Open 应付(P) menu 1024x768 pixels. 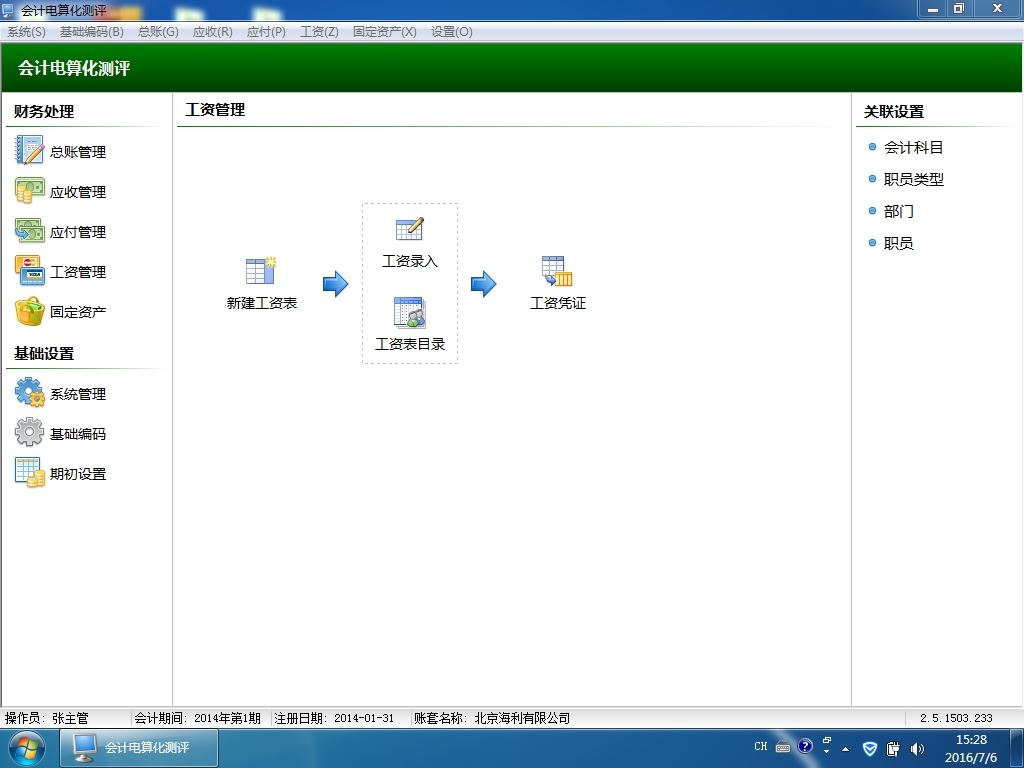266,31
